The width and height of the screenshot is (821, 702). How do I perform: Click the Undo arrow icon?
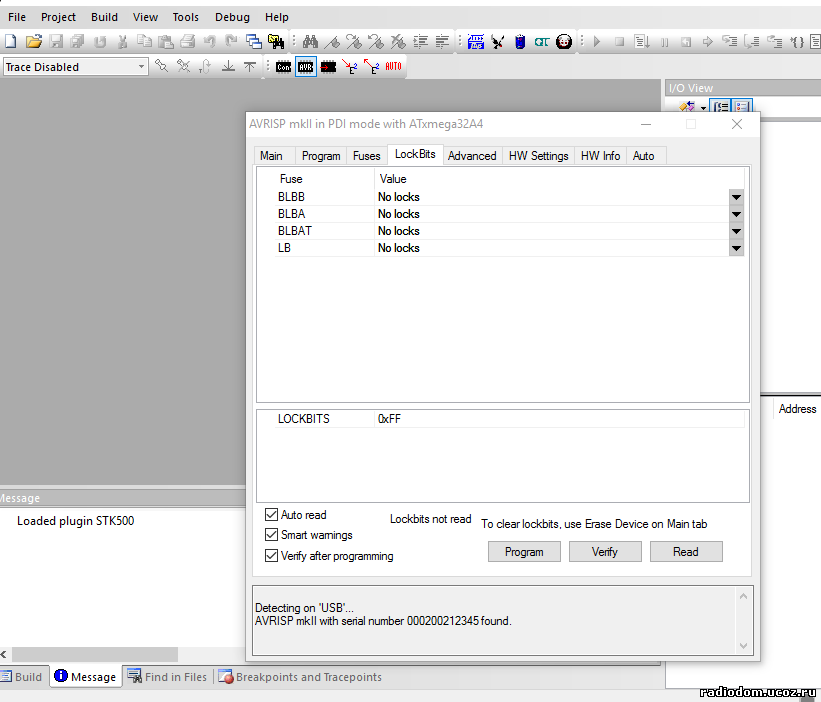[209, 41]
